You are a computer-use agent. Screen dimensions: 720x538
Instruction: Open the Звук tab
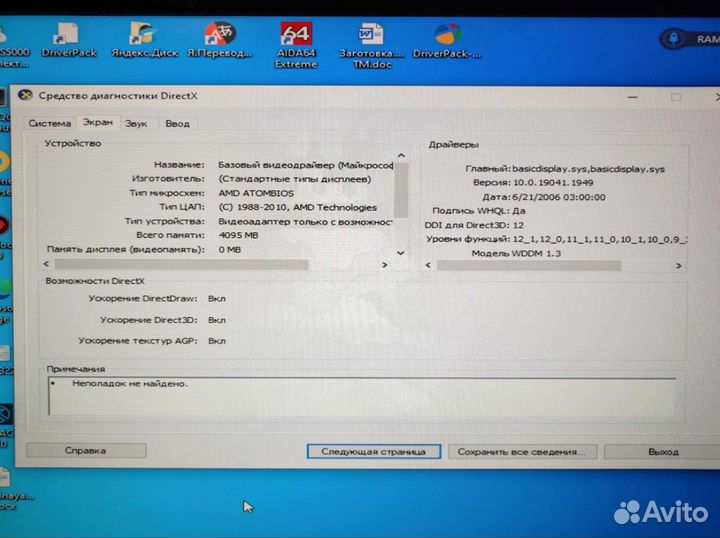136,123
